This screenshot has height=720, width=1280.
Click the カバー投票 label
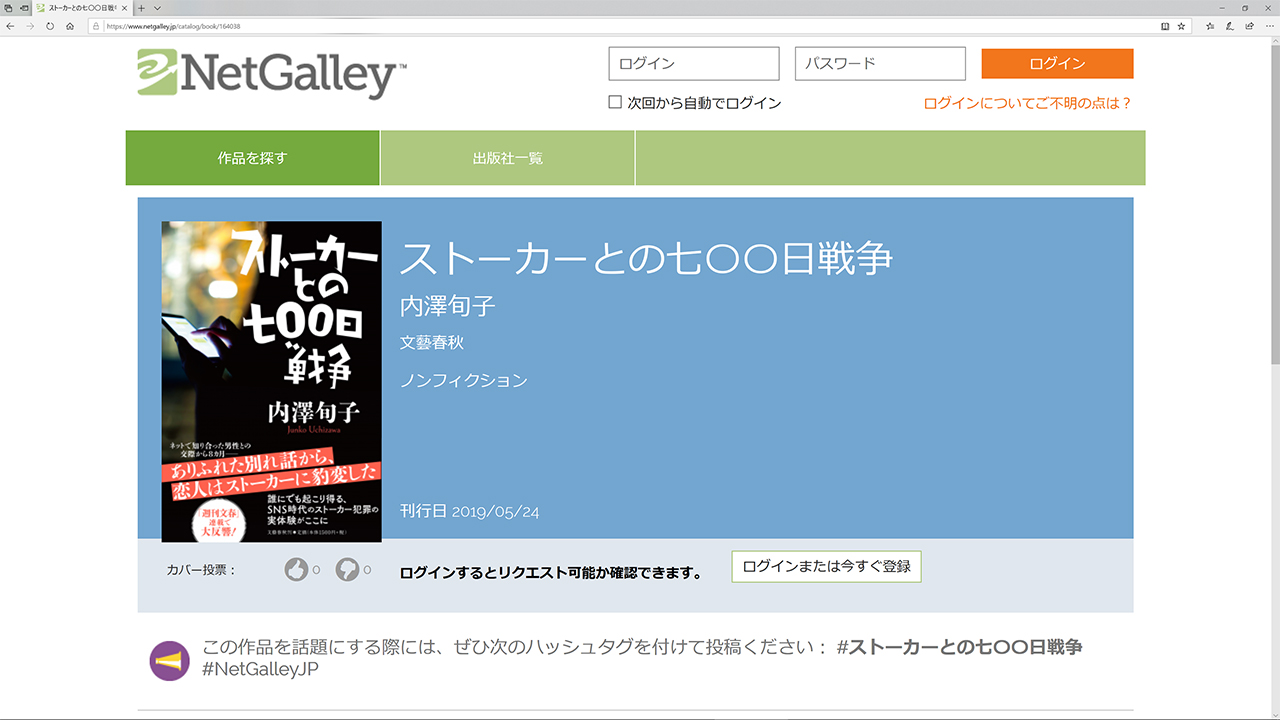tap(201, 570)
